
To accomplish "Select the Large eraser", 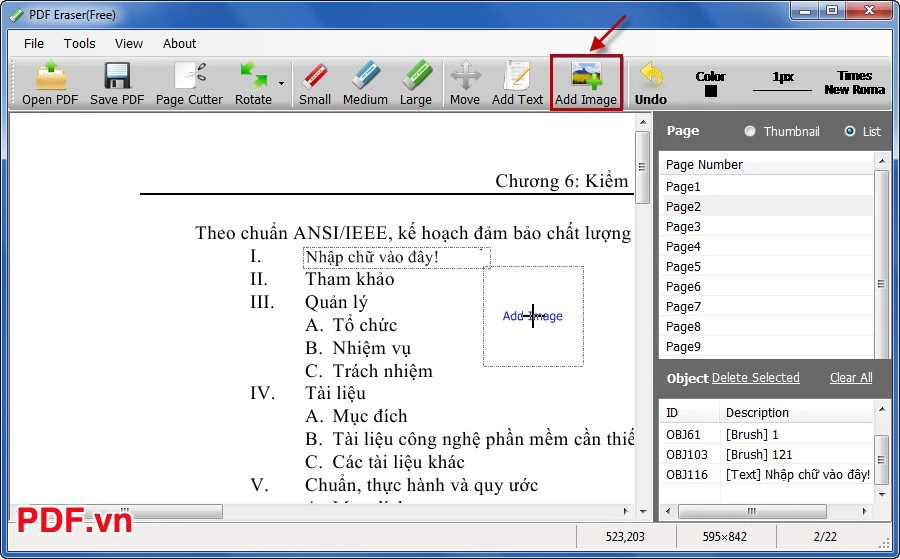I will pyautogui.click(x=416, y=83).
